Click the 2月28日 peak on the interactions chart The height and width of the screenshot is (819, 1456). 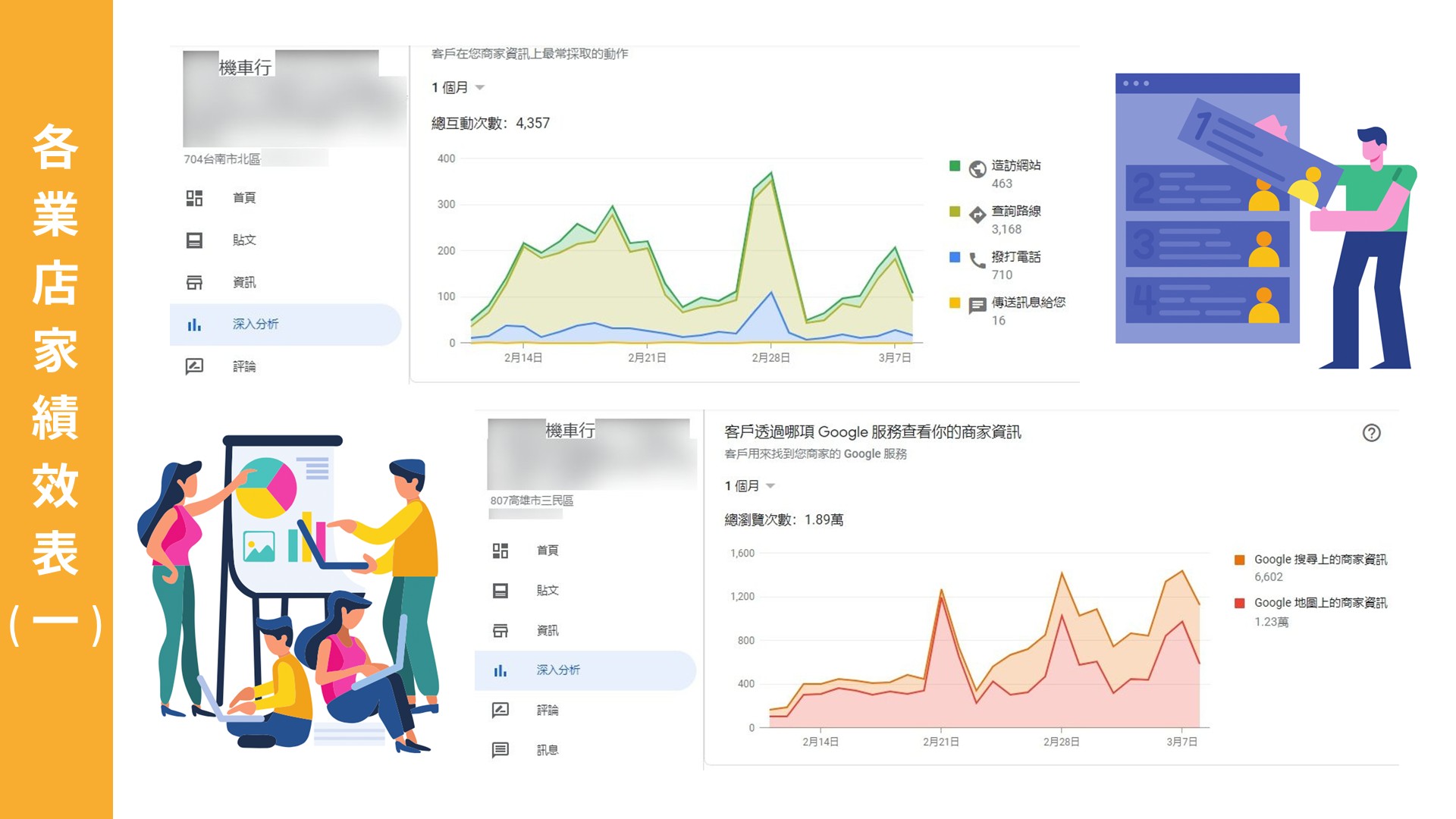pos(771,174)
